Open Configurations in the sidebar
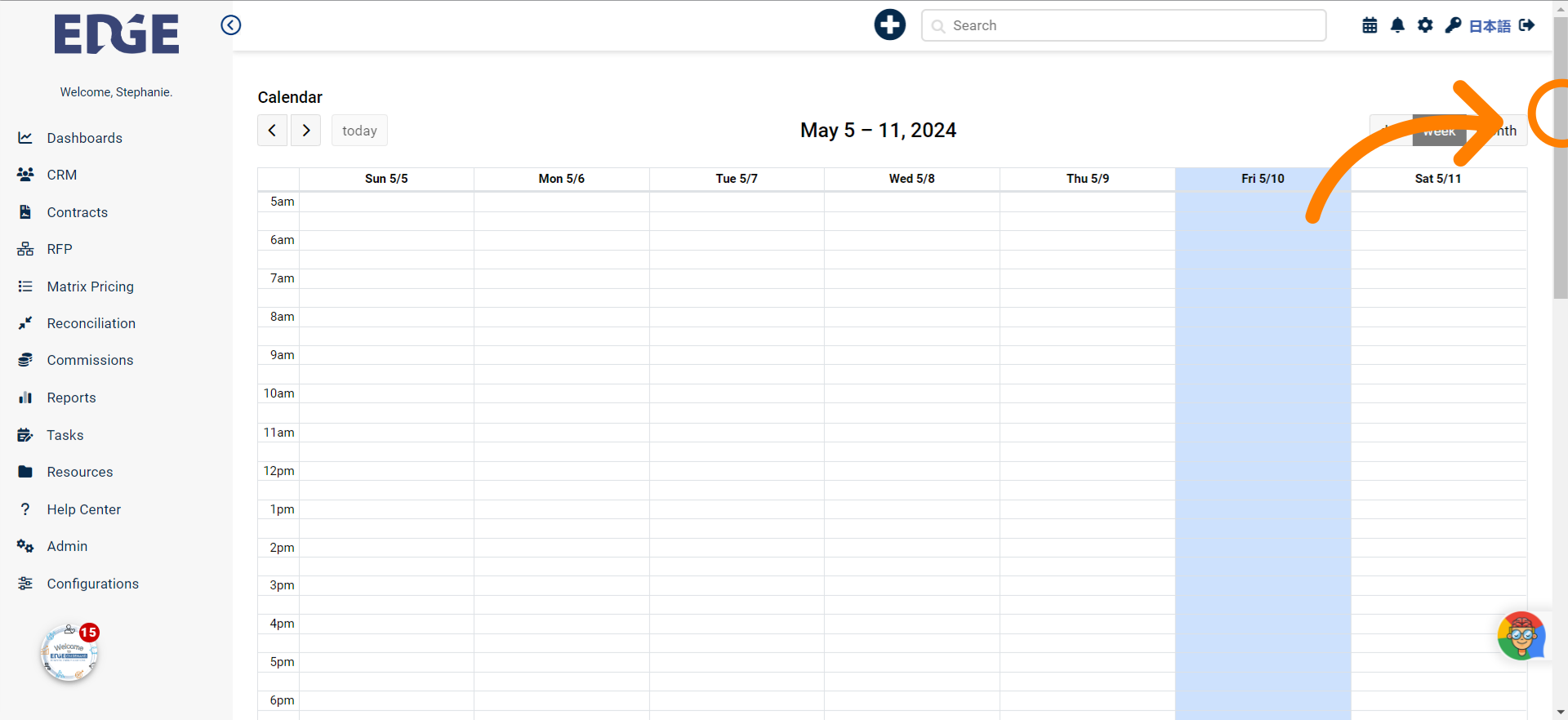 [x=93, y=584]
